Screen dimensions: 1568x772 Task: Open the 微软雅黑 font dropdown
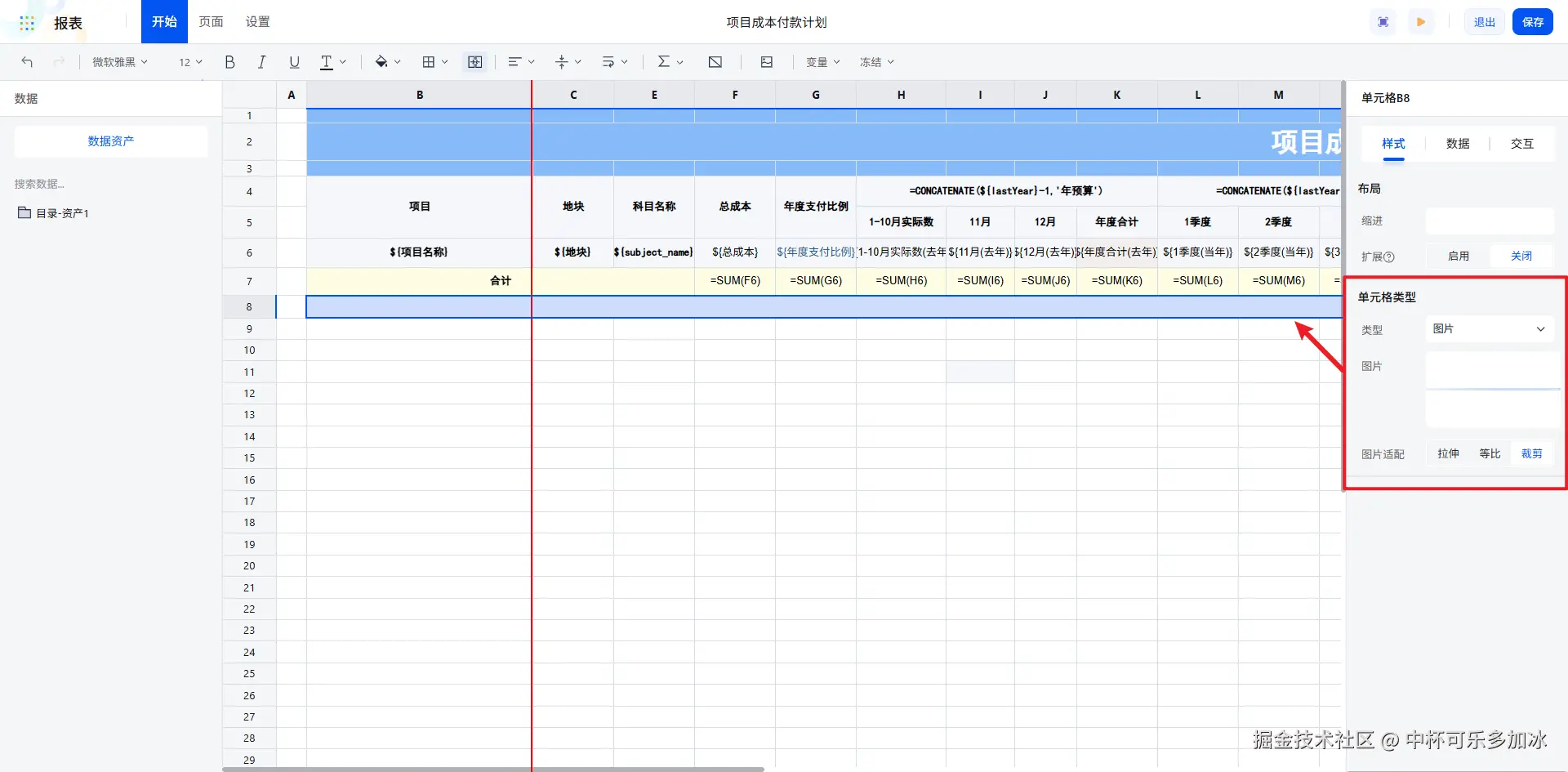point(120,62)
